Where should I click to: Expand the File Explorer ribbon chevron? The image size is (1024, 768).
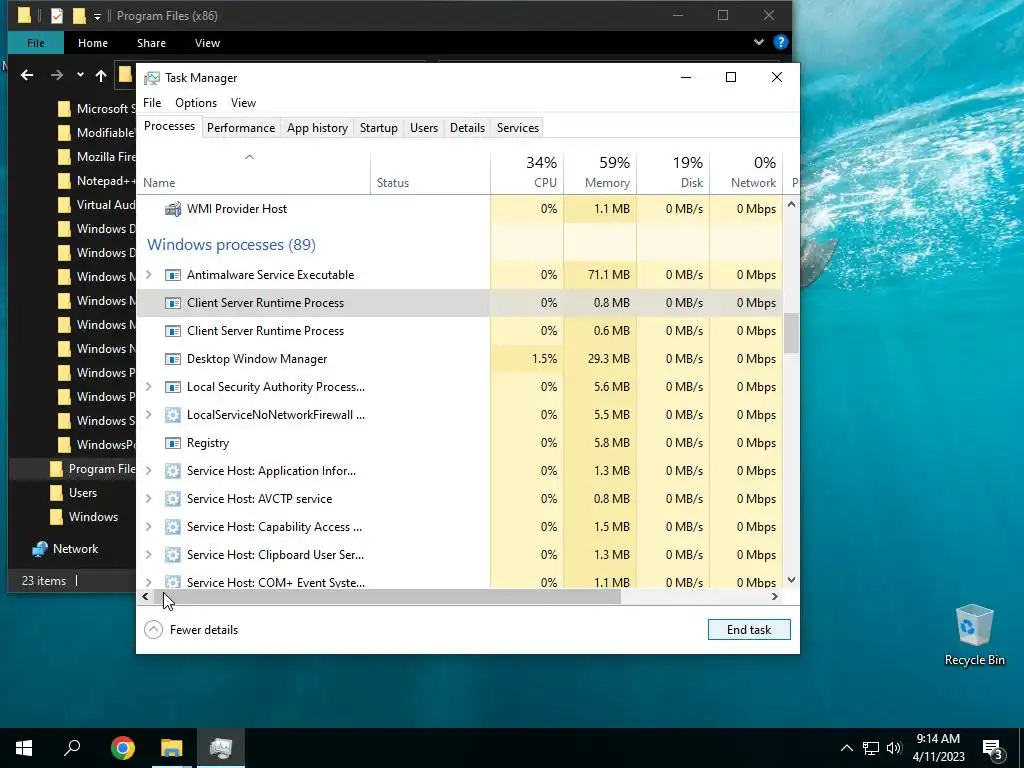point(758,42)
